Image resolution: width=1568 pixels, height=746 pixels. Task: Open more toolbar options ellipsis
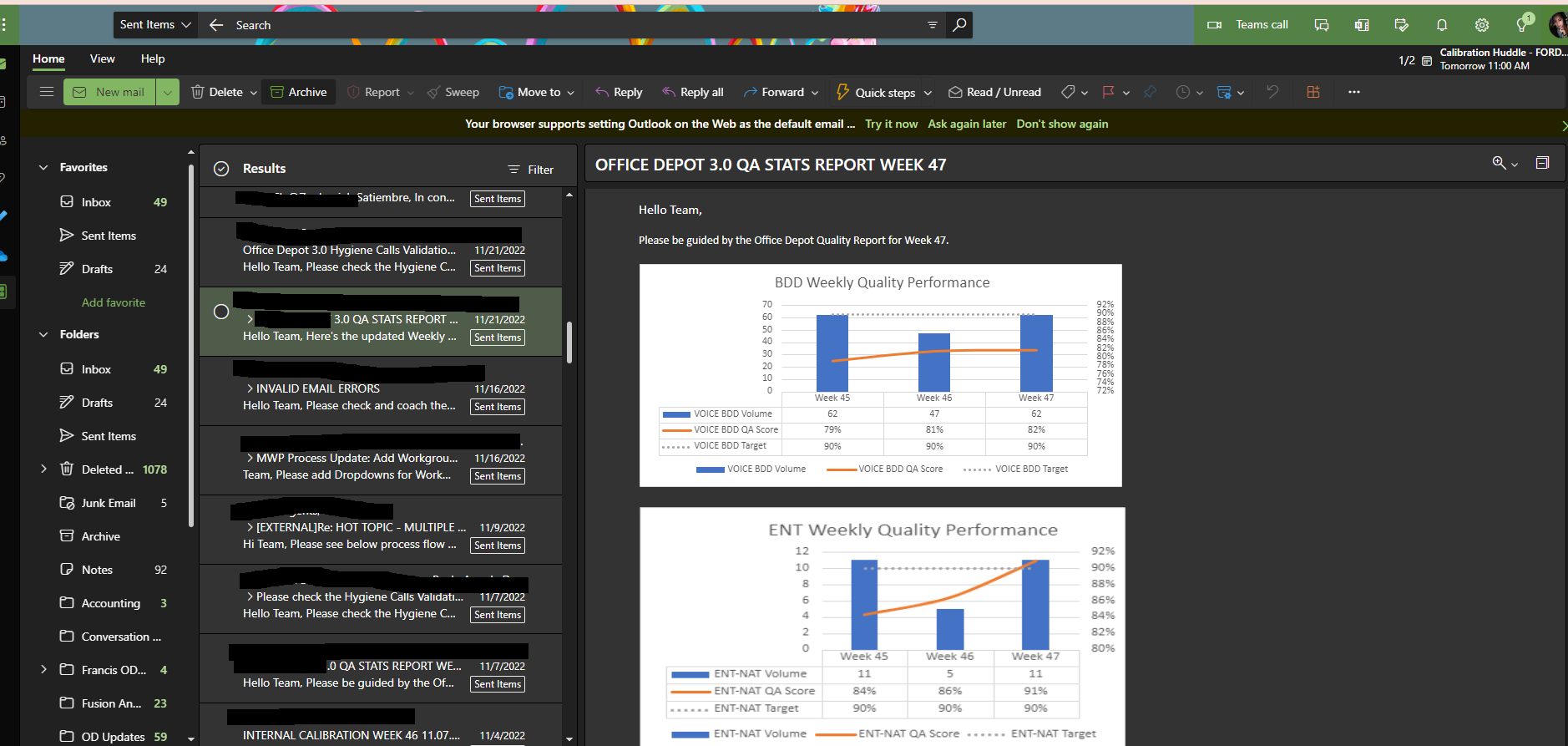[x=1354, y=92]
